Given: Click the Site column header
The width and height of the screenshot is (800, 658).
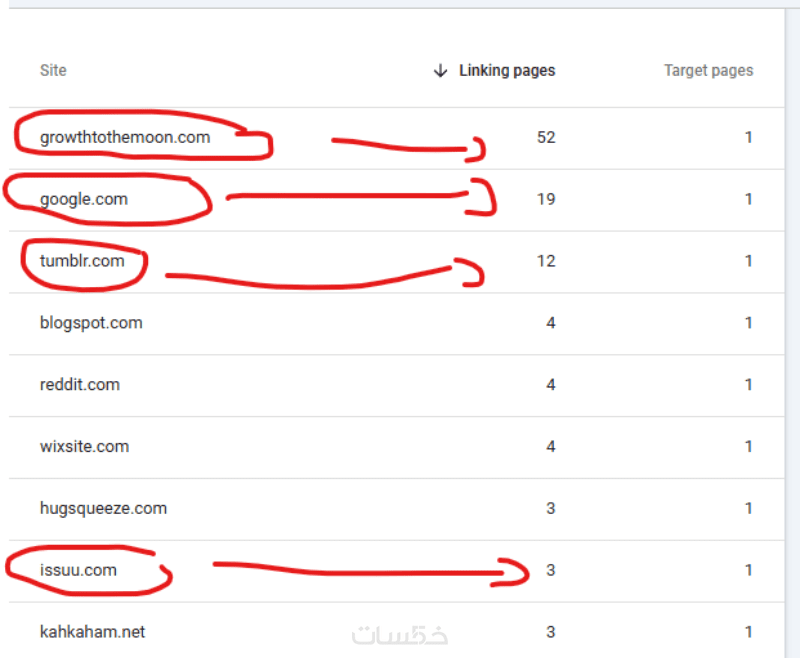Looking at the screenshot, I should coord(53,71).
